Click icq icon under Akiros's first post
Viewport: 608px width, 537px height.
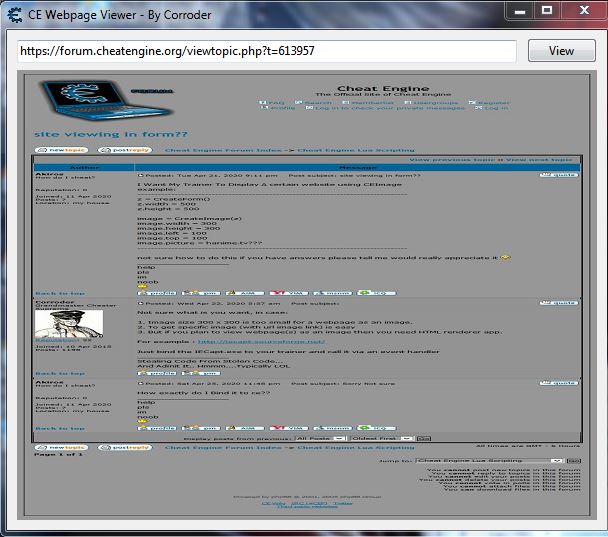pos(377,293)
